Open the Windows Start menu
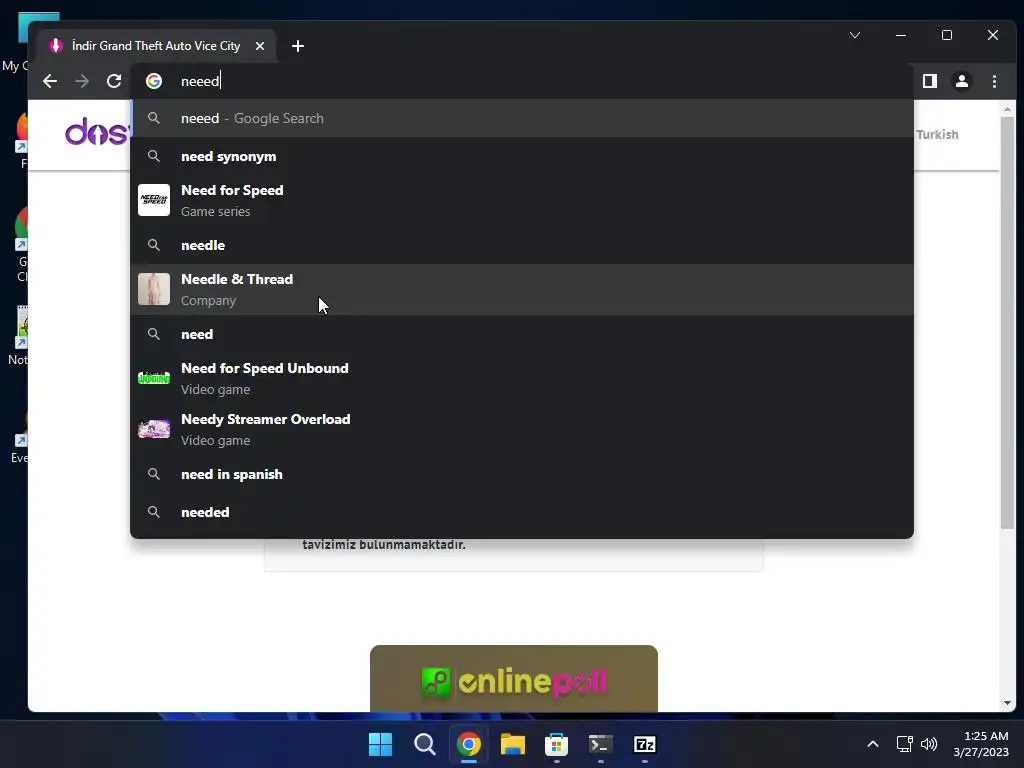The width and height of the screenshot is (1024, 768). click(x=380, y=744)
